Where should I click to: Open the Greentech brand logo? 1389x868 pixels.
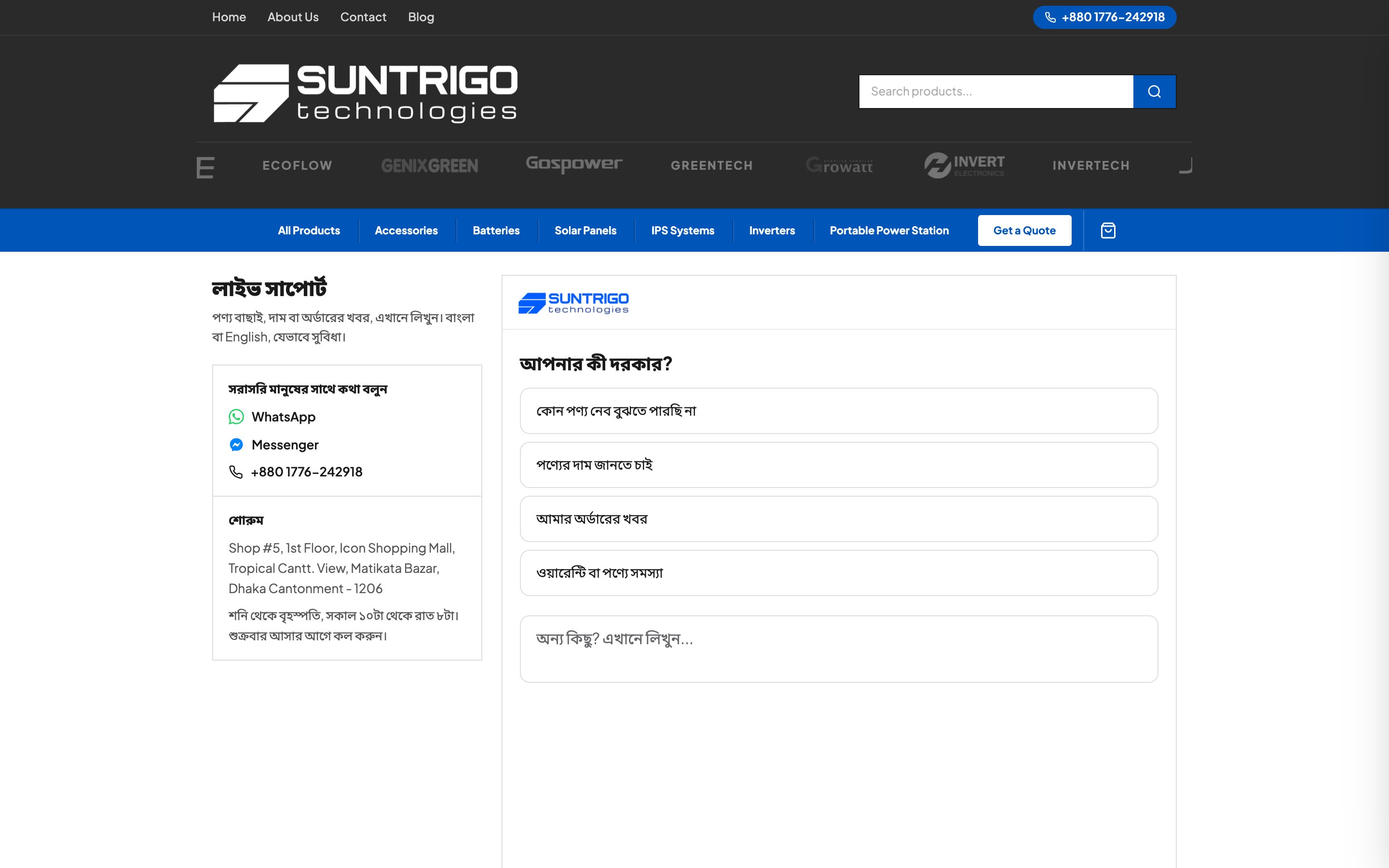click(712, 166)
